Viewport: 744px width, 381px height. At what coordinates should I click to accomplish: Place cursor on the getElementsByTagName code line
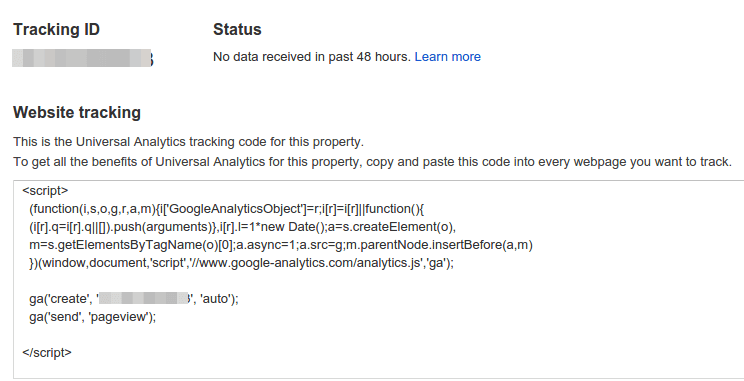[x=281, y=245]
